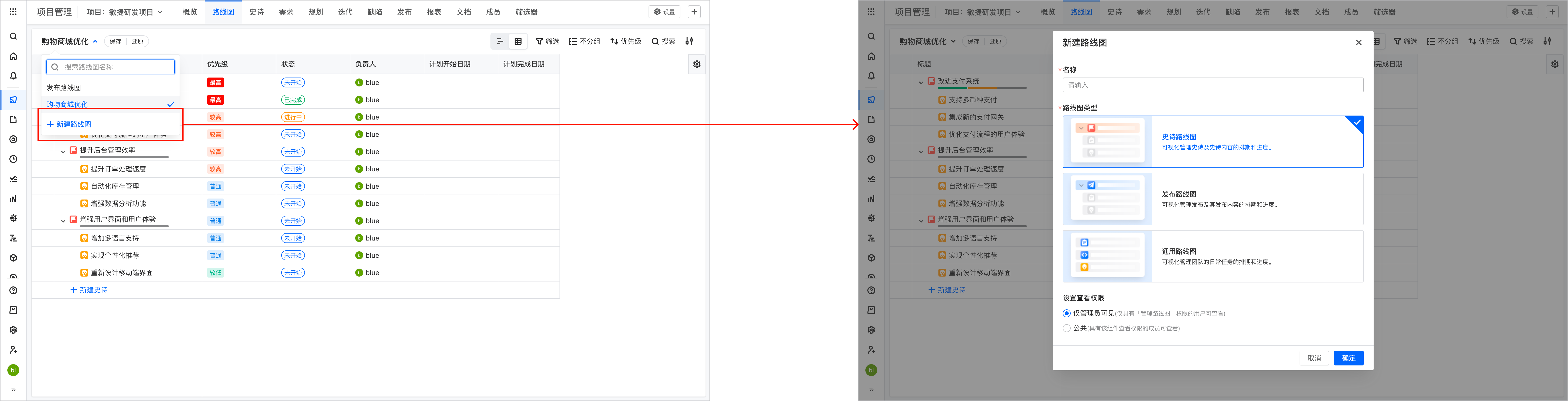
Task: Open the 购物商城优化 roadmap dropdown in left screenshot
Action: pos(69,41)
